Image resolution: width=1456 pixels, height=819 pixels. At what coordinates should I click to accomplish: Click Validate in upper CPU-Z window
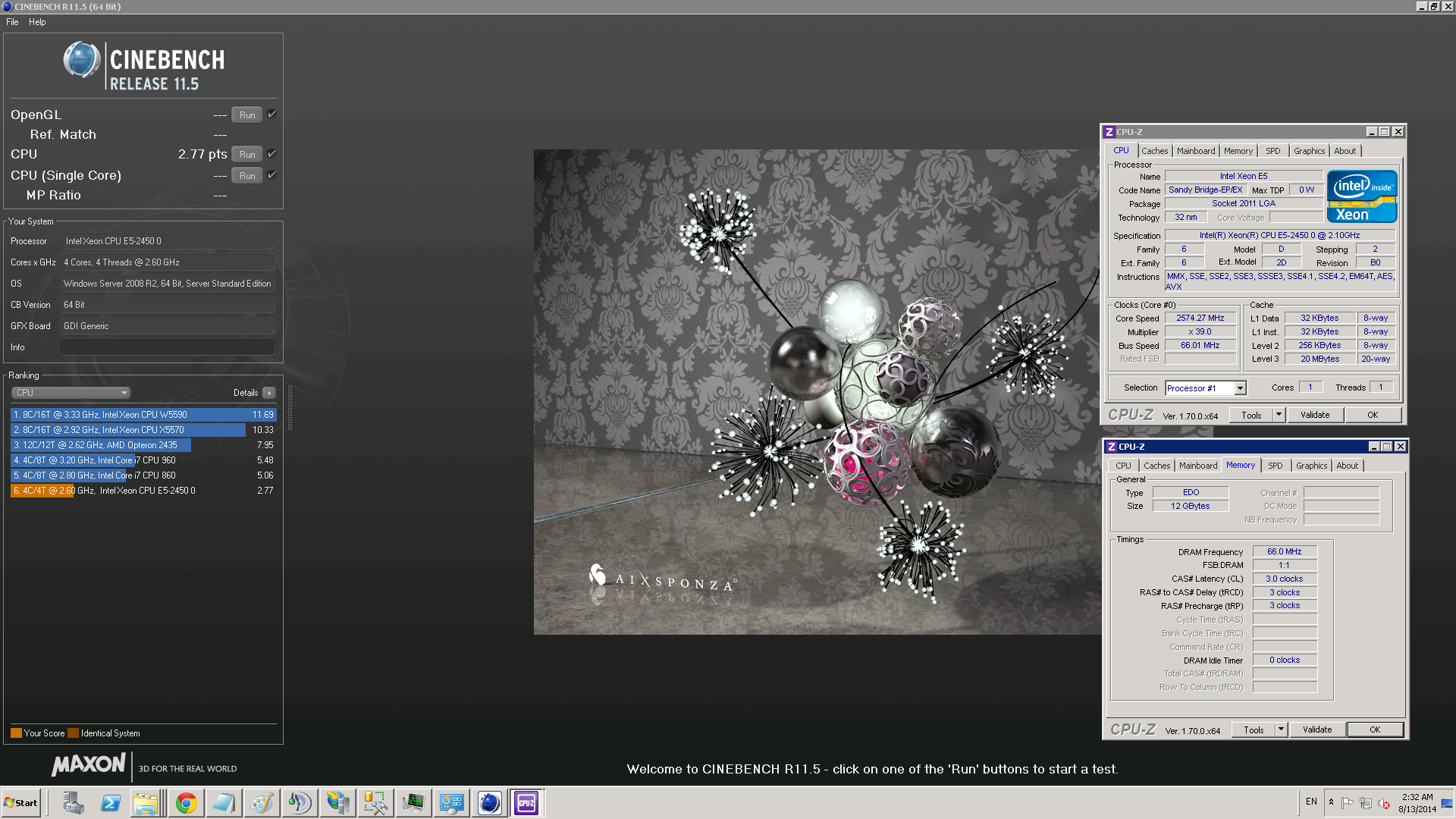[x=1315, y=415]
